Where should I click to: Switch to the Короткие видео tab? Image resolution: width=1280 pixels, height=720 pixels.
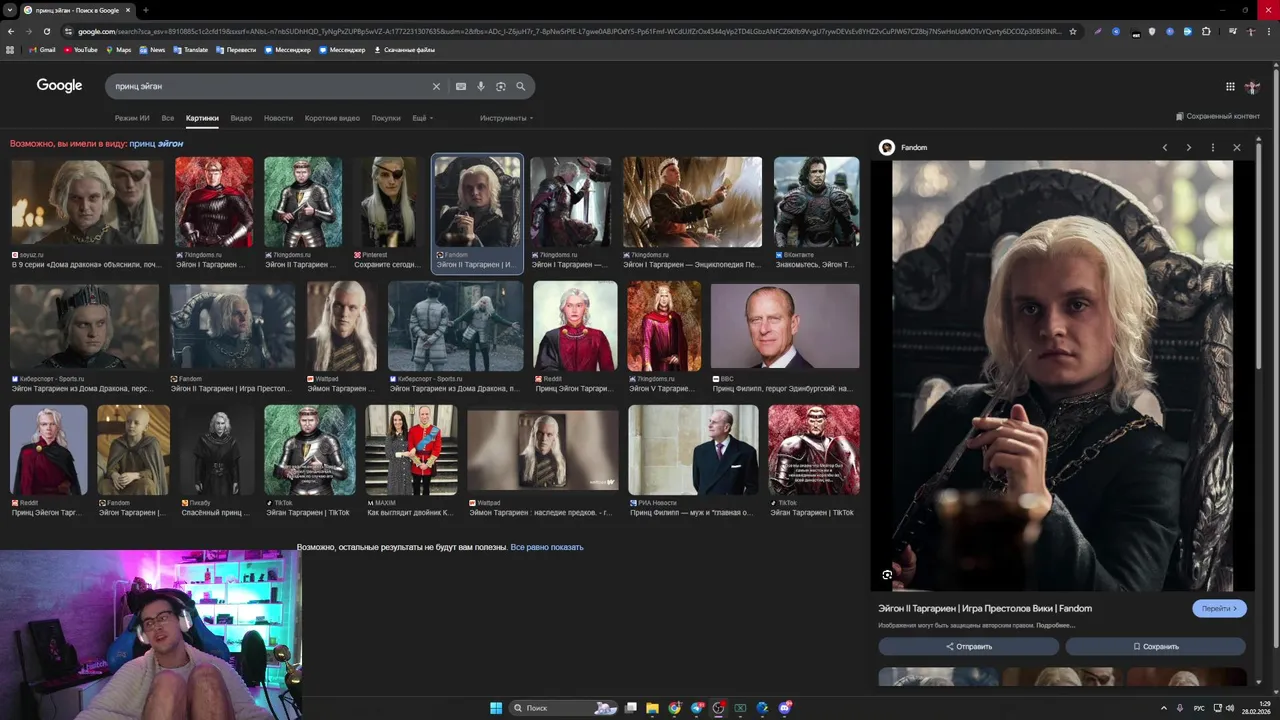pos(332,118)
